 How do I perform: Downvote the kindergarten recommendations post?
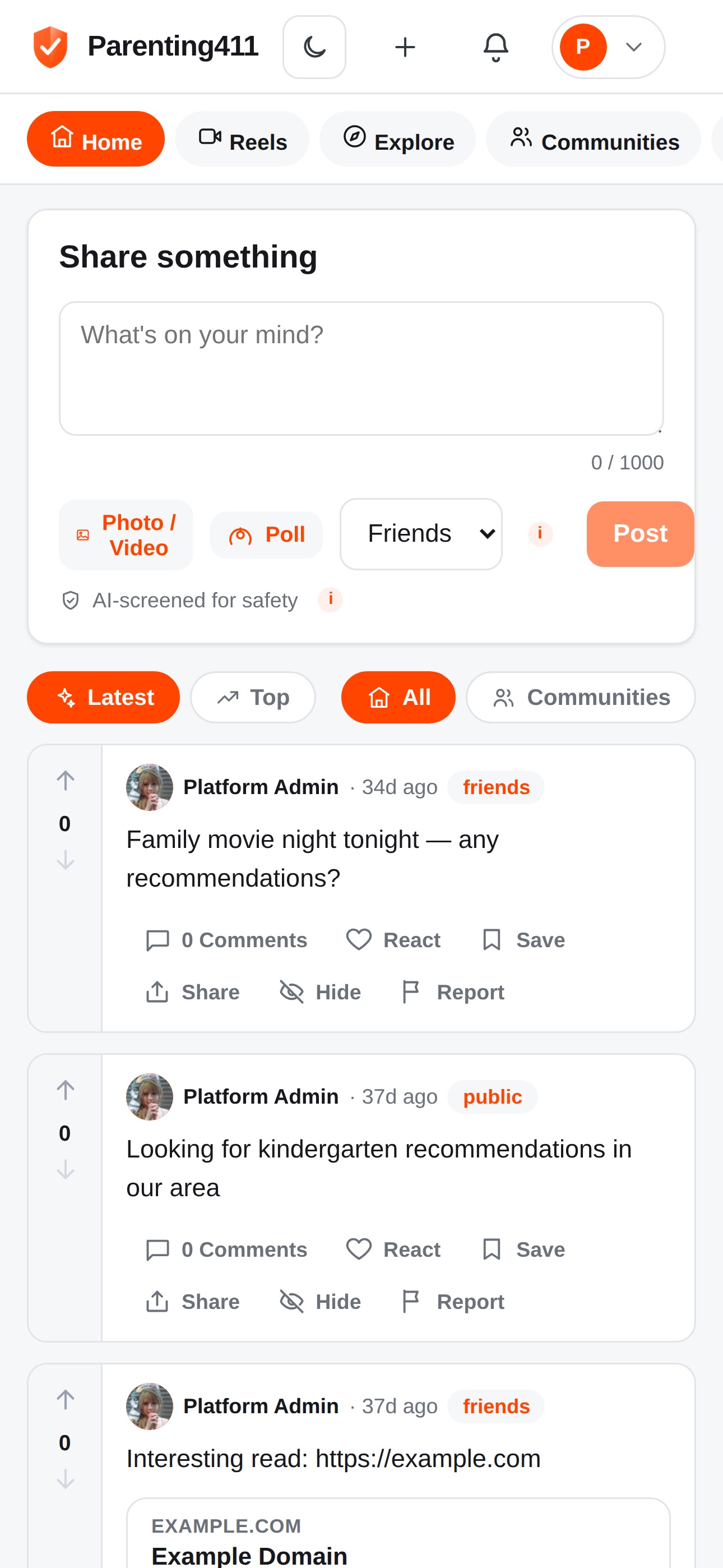tap(65, 1169)
